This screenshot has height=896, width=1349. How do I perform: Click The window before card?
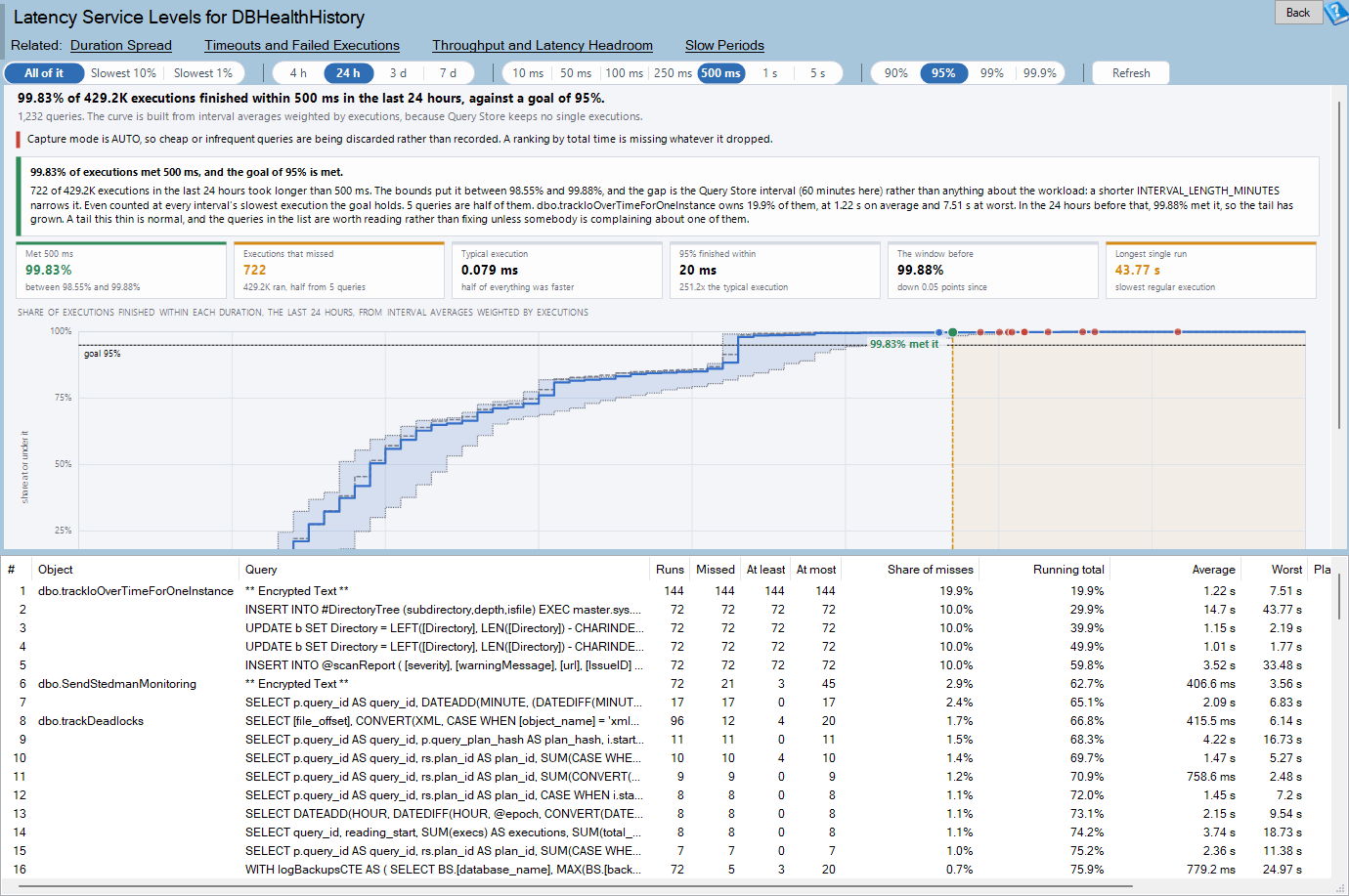point(993,270)
